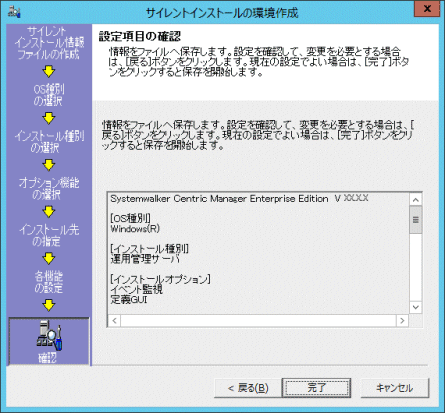445x413 pixels.
Task: Click yellow arrow below インストール先の指定
Action: click(49, 258)
